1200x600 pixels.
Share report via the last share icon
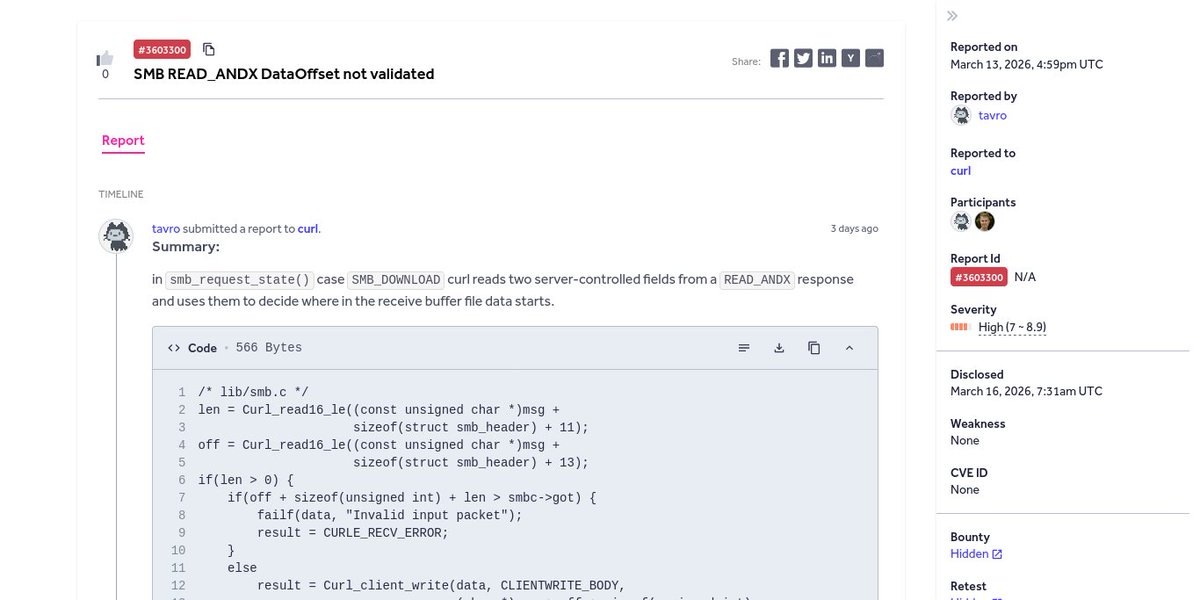point(875,58)
